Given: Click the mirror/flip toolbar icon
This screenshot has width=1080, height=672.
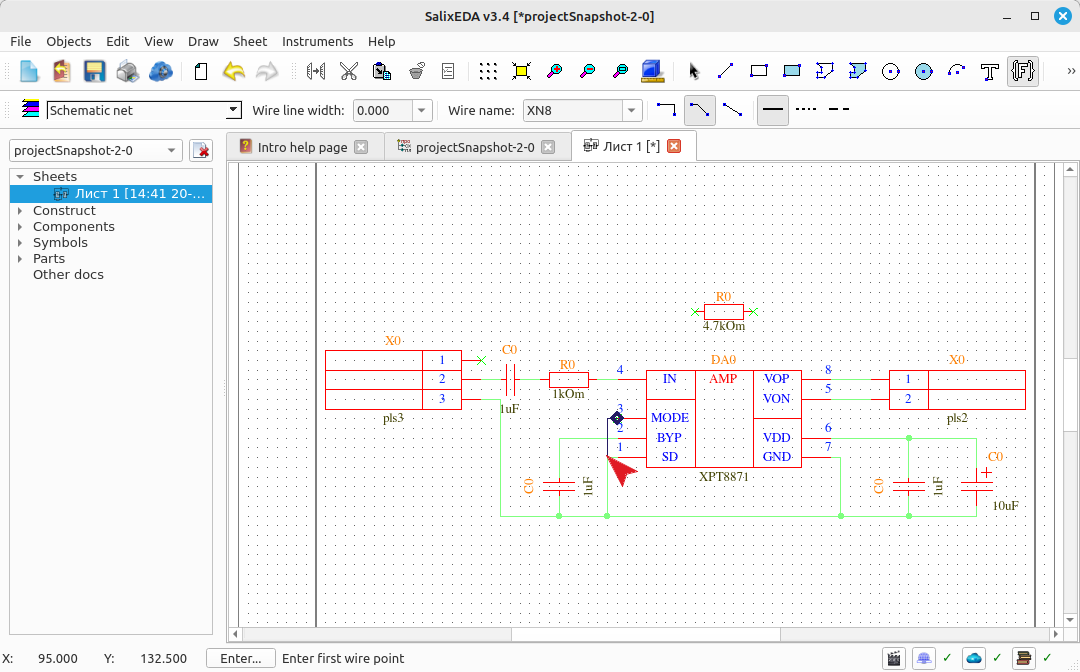Looking at the screenshot, I should coord(316,71).
